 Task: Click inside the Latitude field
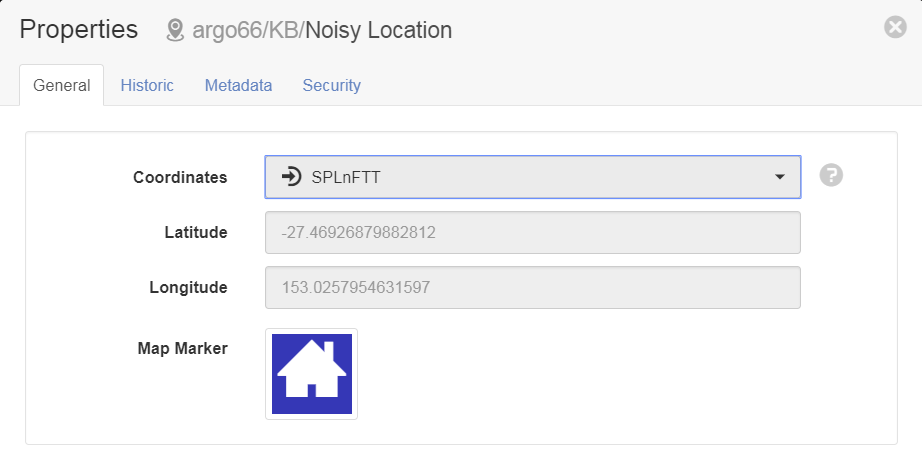tap(533, 233)
